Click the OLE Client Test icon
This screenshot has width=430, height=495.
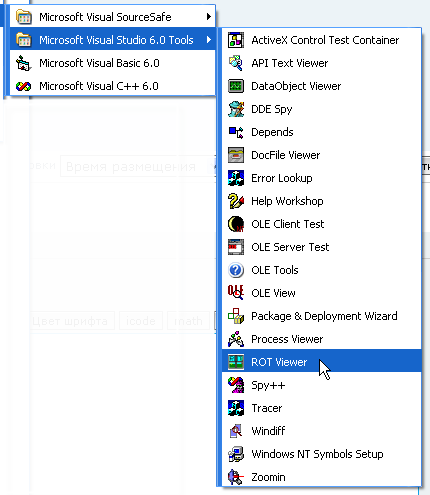[236, 224]
